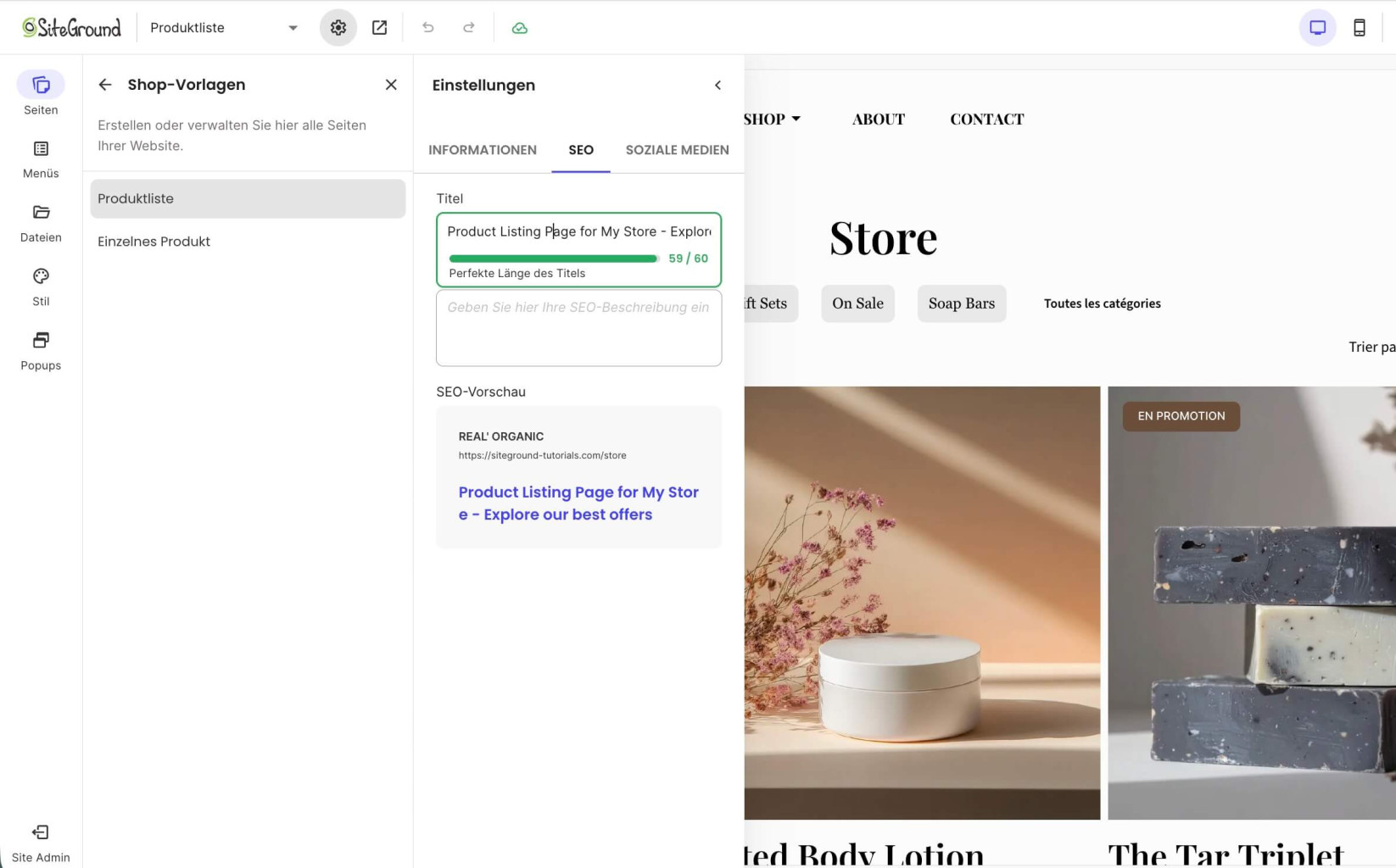Click the SiteGround logo

71,27
